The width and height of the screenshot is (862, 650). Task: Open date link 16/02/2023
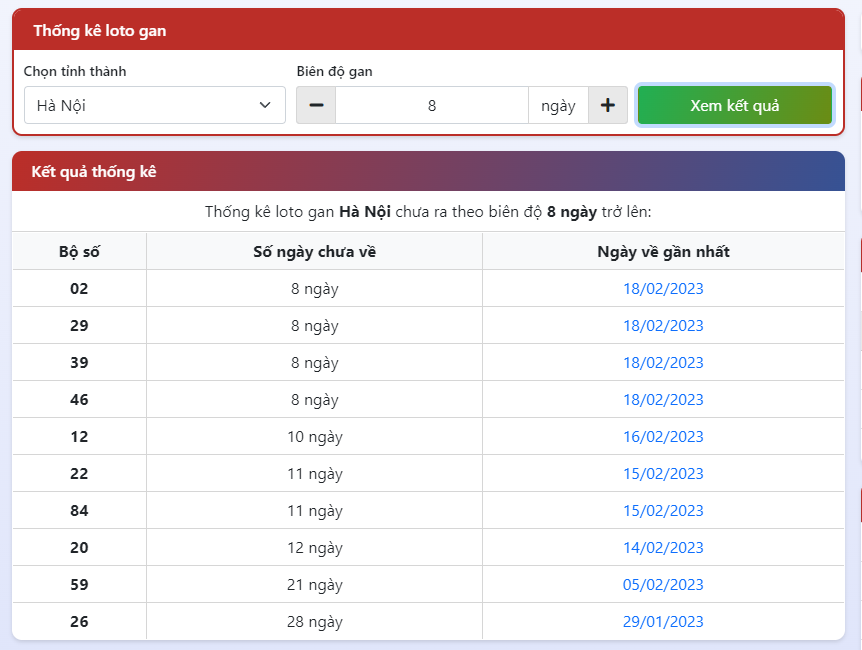[663, 437]
